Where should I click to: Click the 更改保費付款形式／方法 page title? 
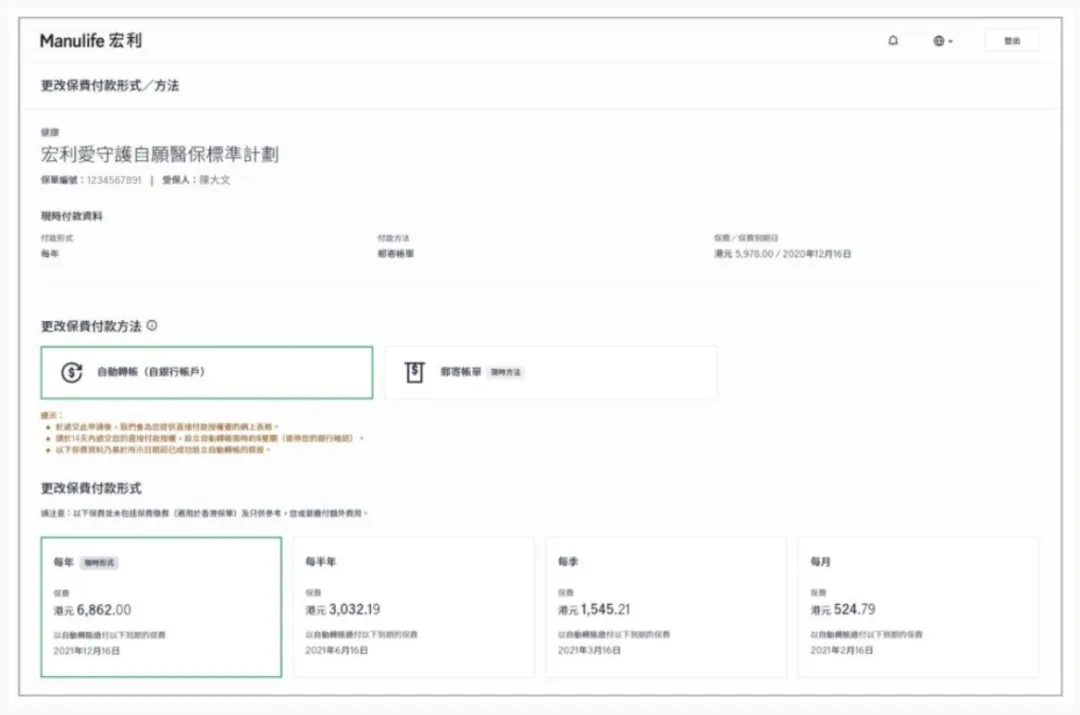(x=110, y=85)
